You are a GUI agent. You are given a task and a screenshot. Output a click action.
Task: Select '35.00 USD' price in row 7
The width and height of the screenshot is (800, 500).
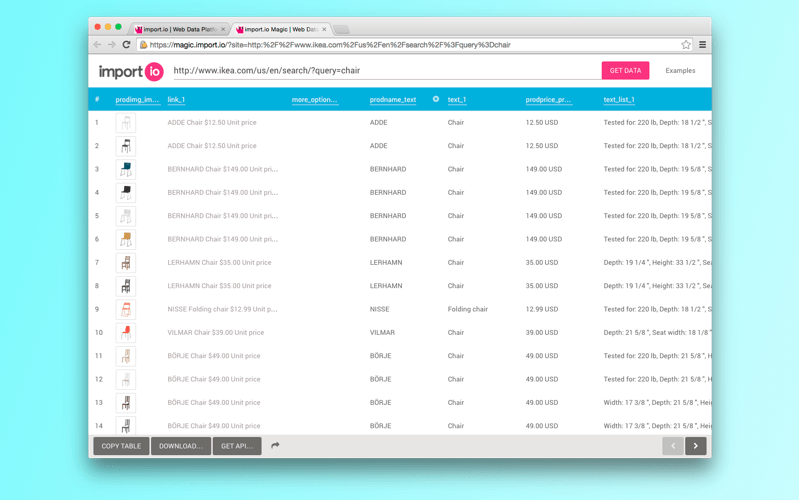point(543,262)
